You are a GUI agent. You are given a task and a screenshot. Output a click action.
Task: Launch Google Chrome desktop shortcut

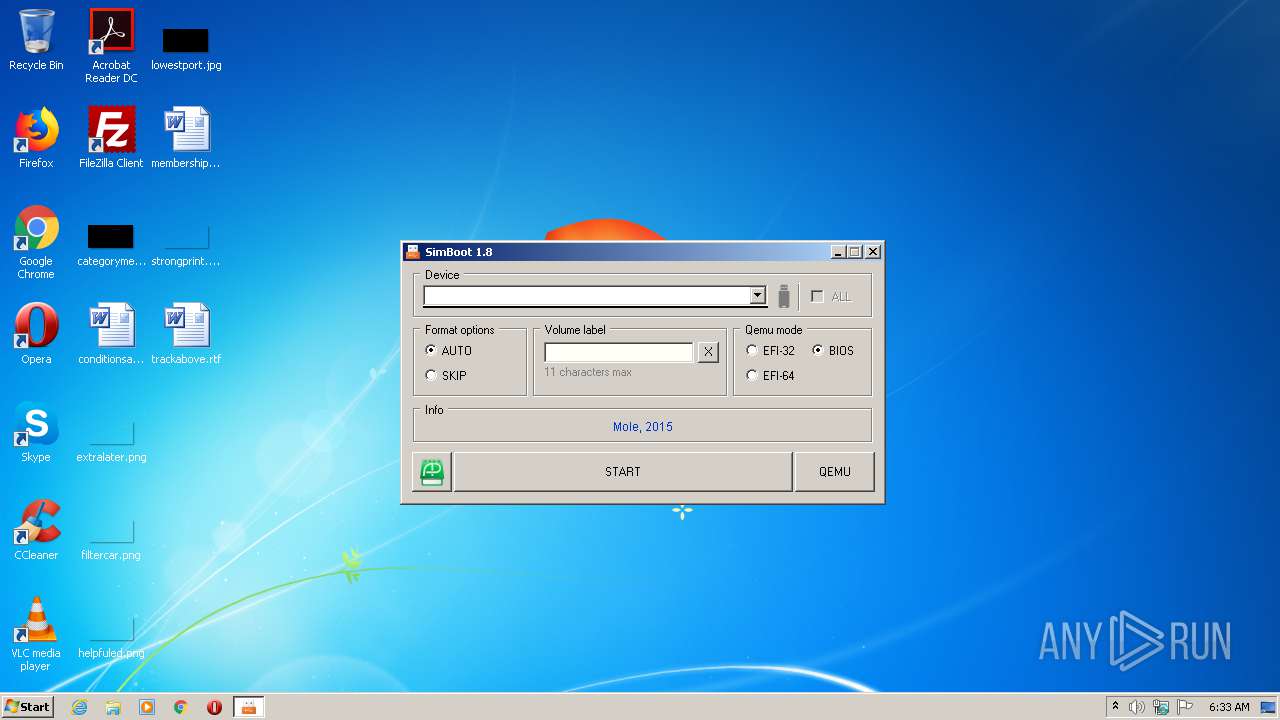[x=36, y=242]
